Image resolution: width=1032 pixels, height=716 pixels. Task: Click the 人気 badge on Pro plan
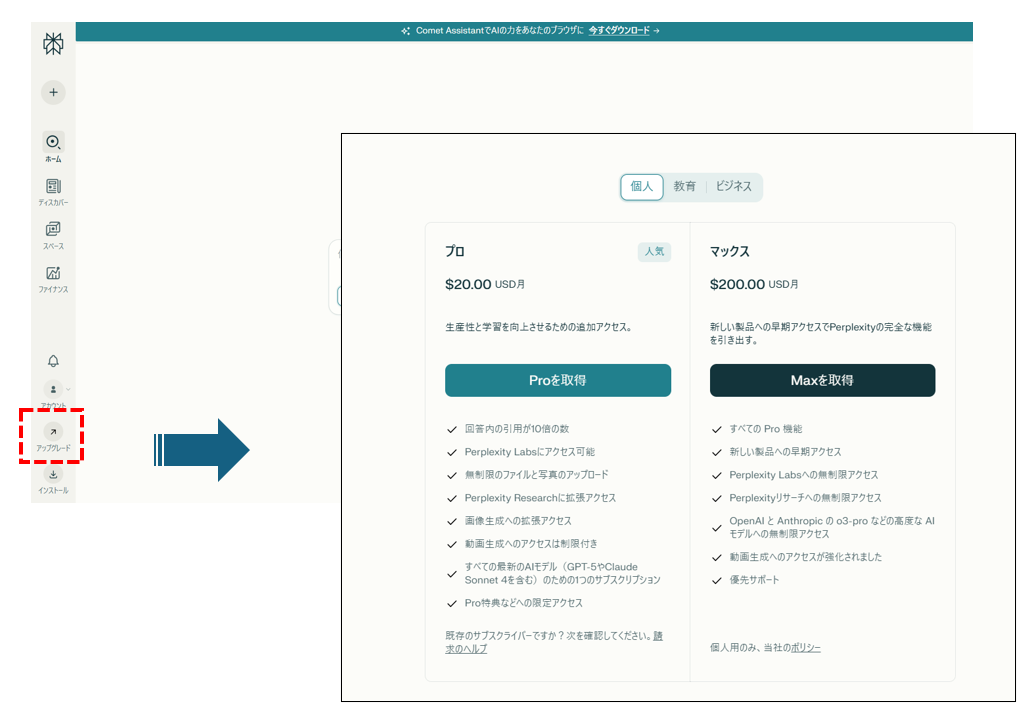click(x=654, y=252)
